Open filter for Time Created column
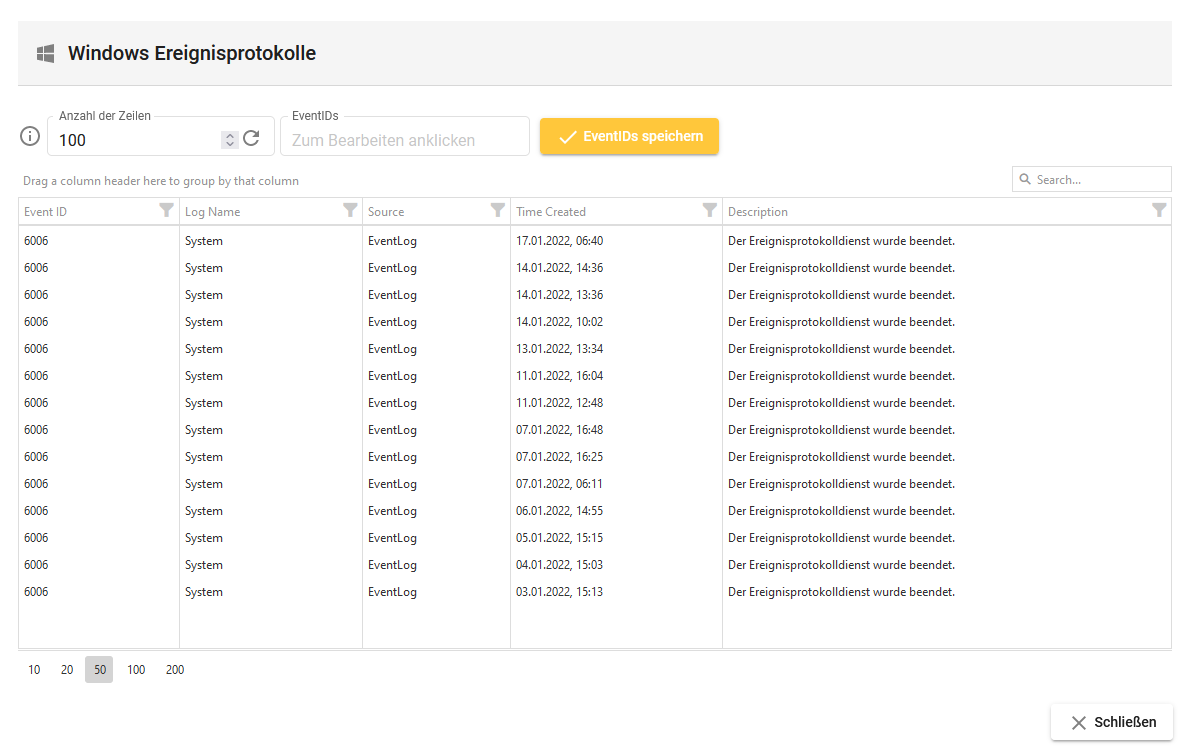The image size is (1190, 750). [x=709, y=211]
